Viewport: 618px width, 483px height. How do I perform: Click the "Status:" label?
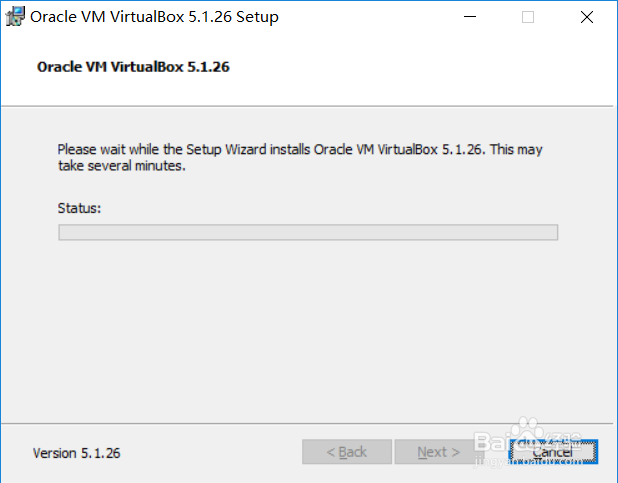80,208
